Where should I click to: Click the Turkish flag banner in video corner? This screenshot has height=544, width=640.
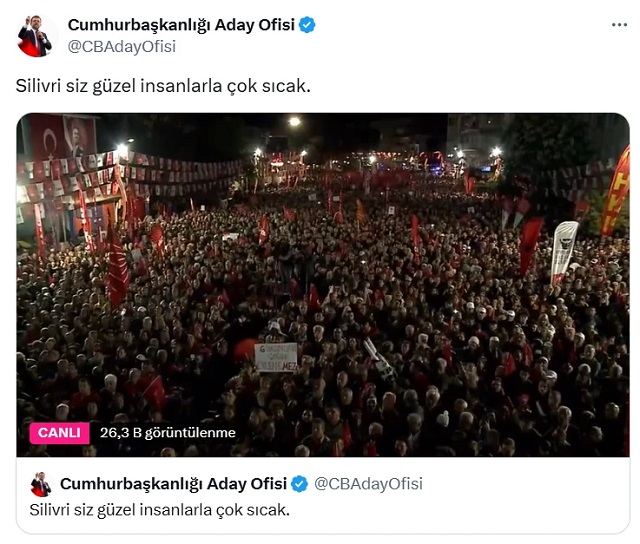48,137
